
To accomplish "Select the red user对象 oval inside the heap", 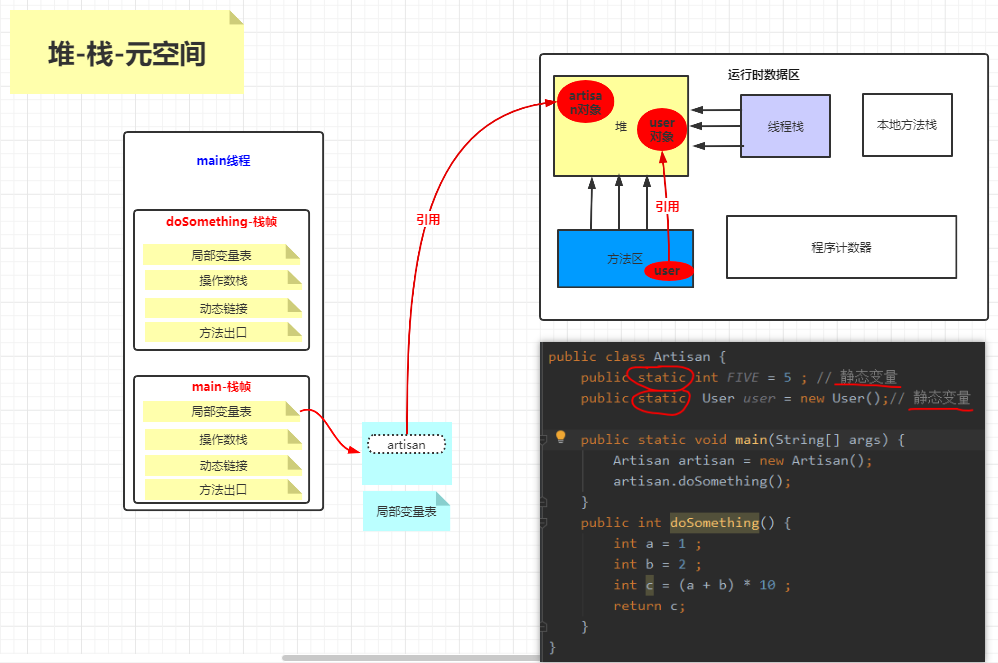I will [x=660, y=129].
